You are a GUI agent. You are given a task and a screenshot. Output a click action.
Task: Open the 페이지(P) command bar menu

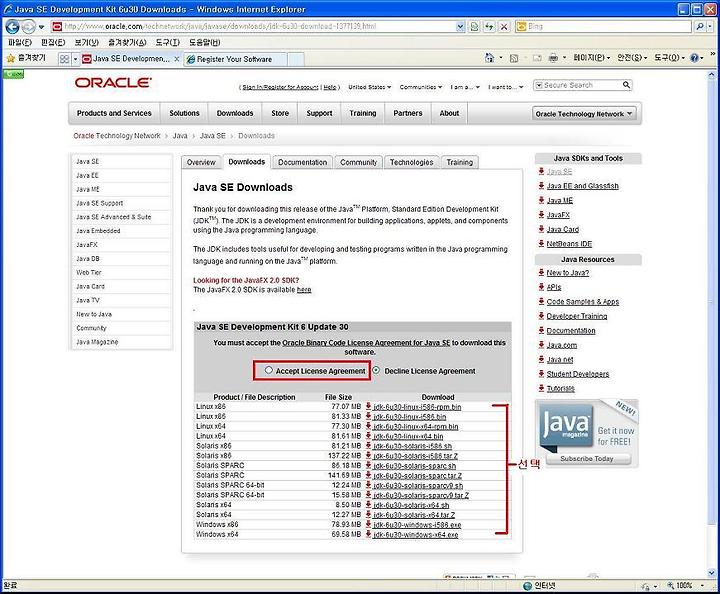(x=591, y=58)
